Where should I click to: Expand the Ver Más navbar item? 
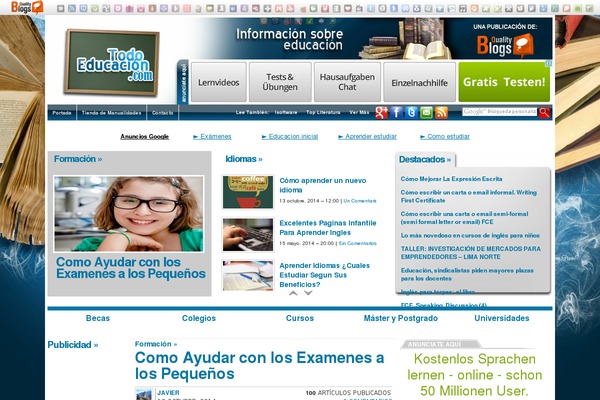(359, 112)
